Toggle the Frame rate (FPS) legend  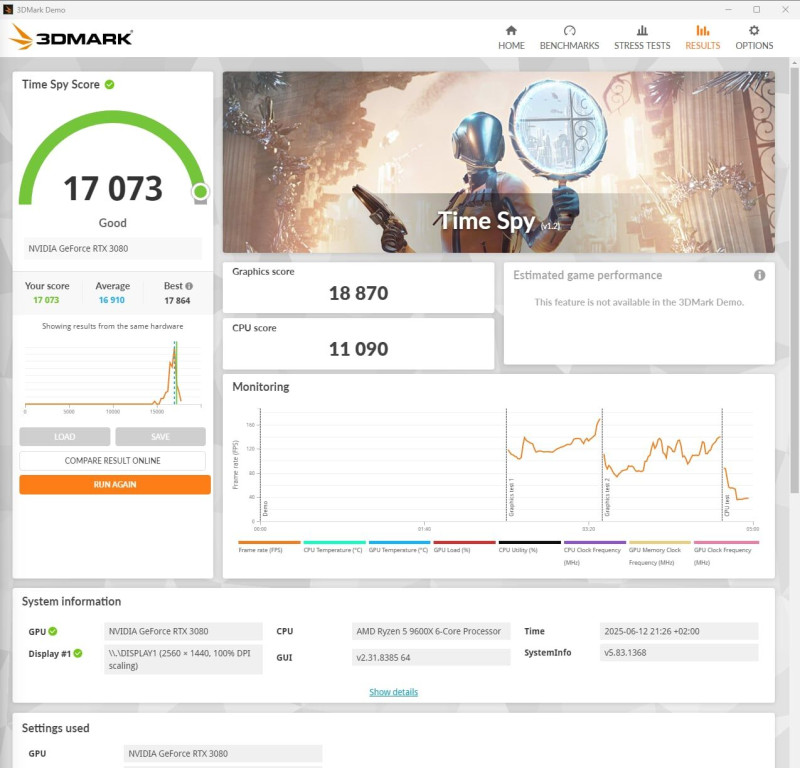[269, 548]
